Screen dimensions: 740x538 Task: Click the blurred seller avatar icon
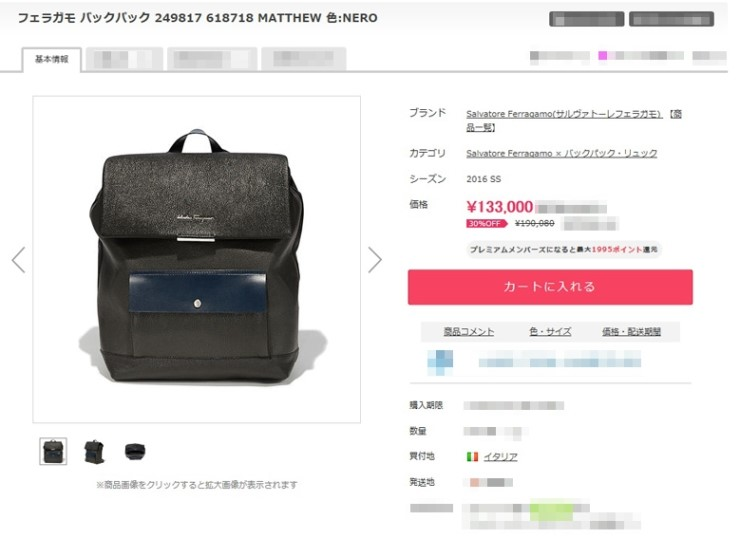pyautogui.click(x=440, y=362)
